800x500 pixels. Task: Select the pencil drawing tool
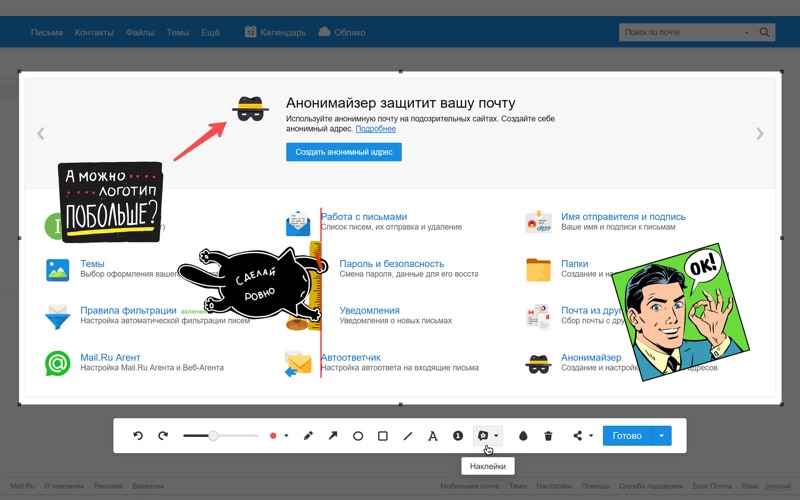[x=308, y=436]
